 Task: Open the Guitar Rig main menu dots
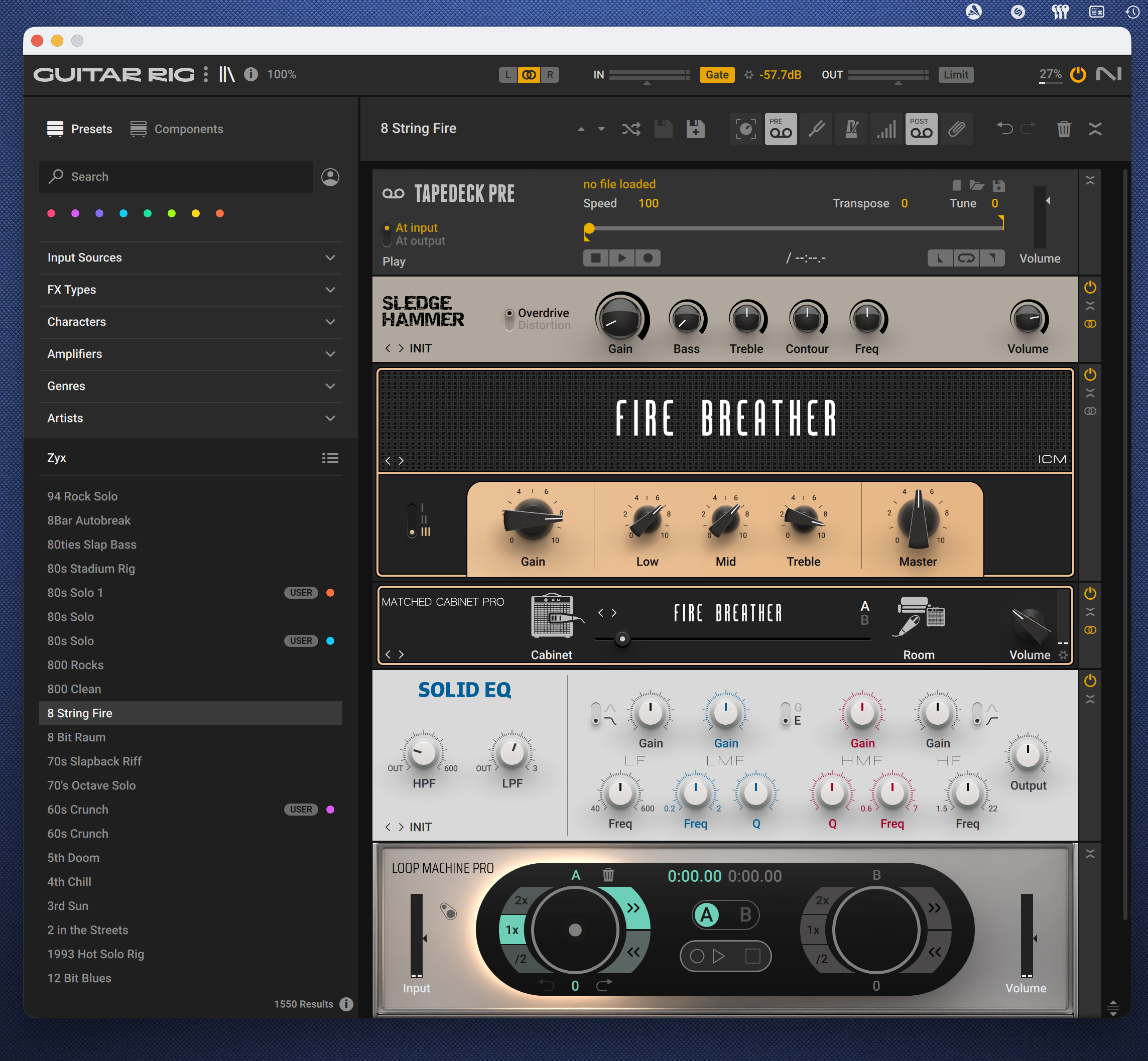coord(206,74)
